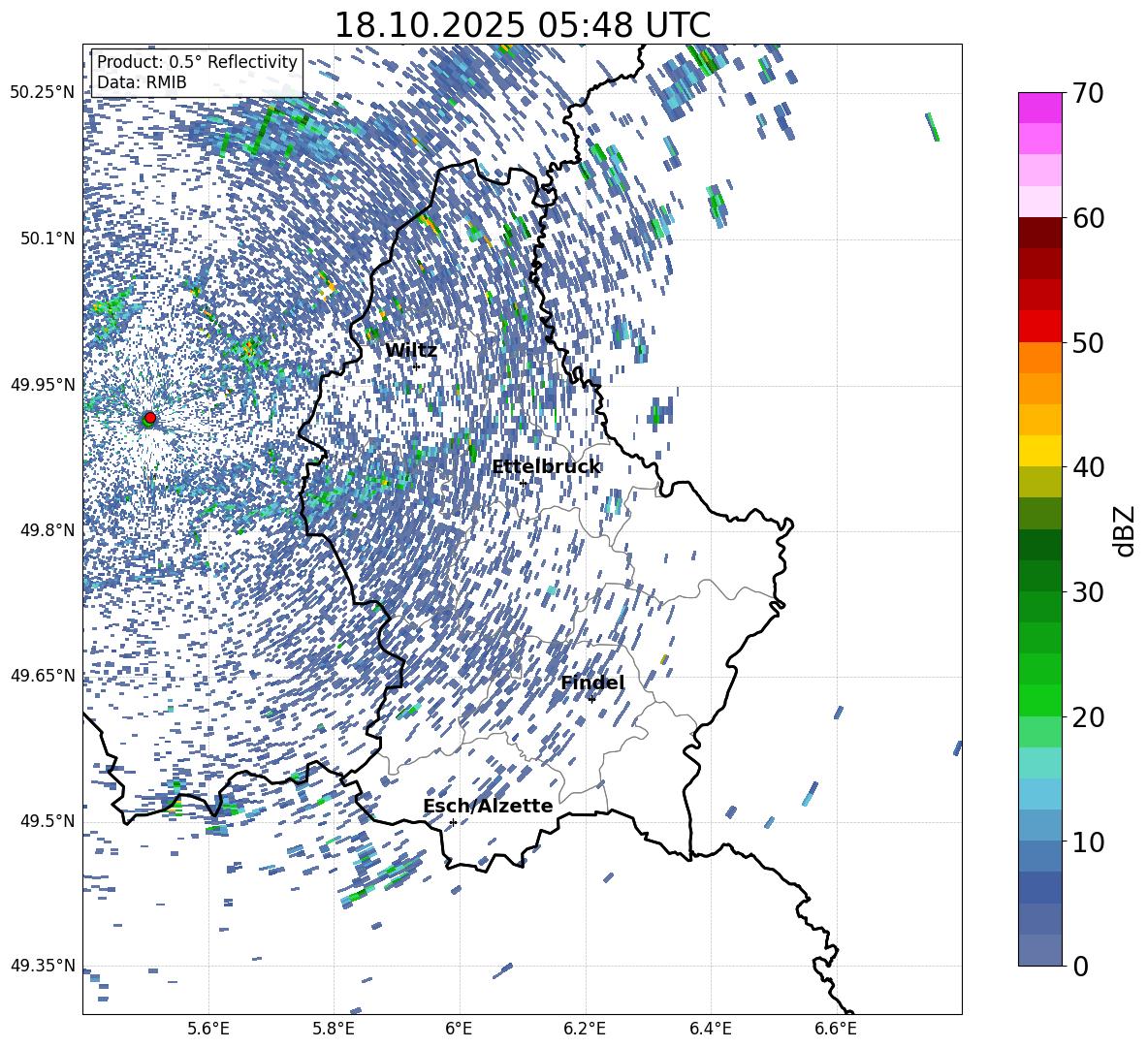Click the 50.1°N latitude label
This screenshot has width=1148, height=1048.
(x=47, y=238)
